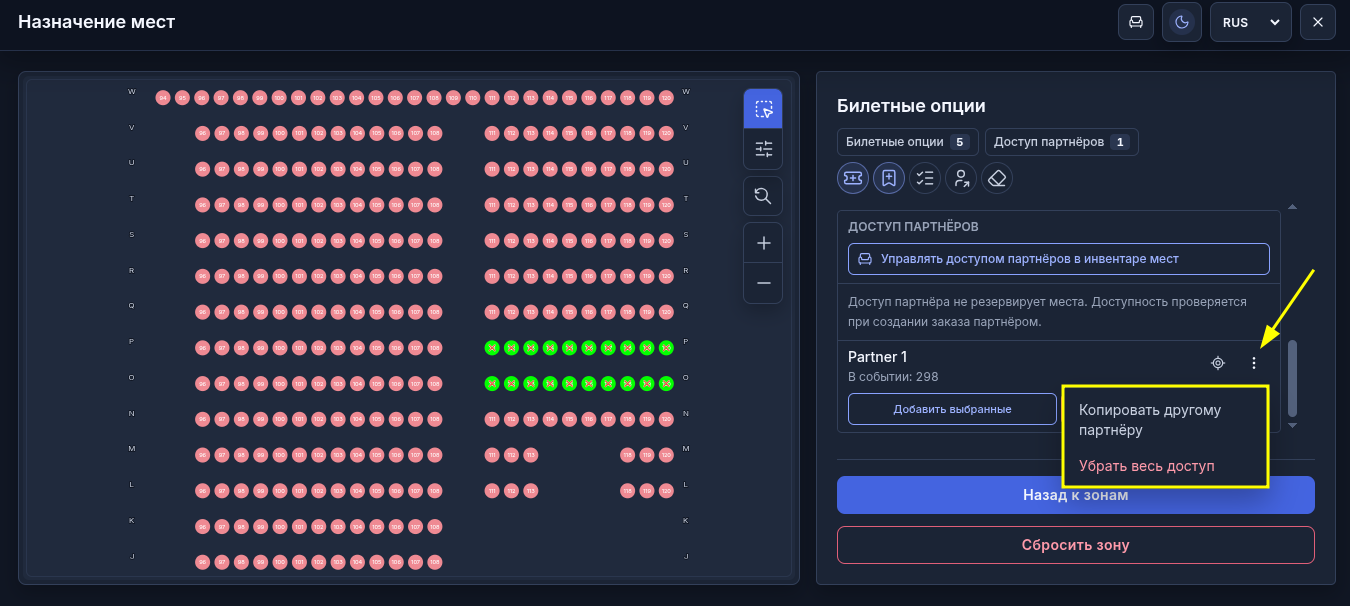The image size is (1350, 606).
Task: Toggle dark mode with the moon icon
Action: coord(1182,22)
